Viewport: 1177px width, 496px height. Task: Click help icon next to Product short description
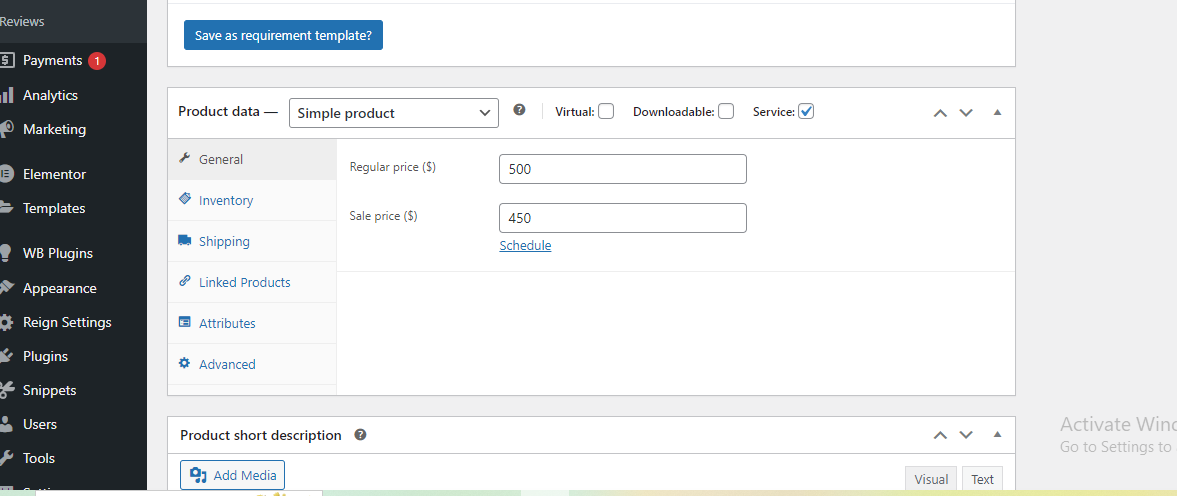[360, 435]
